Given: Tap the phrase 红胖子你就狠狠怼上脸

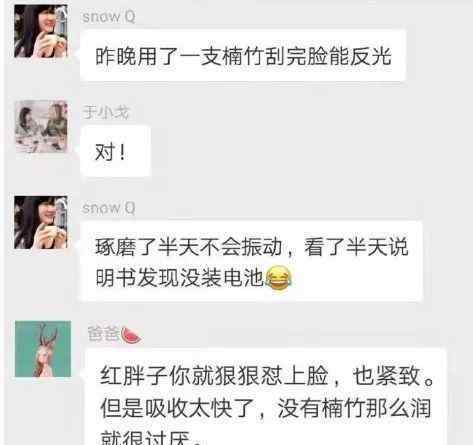Looking at the screenshot, I should [x=214, y=376].
